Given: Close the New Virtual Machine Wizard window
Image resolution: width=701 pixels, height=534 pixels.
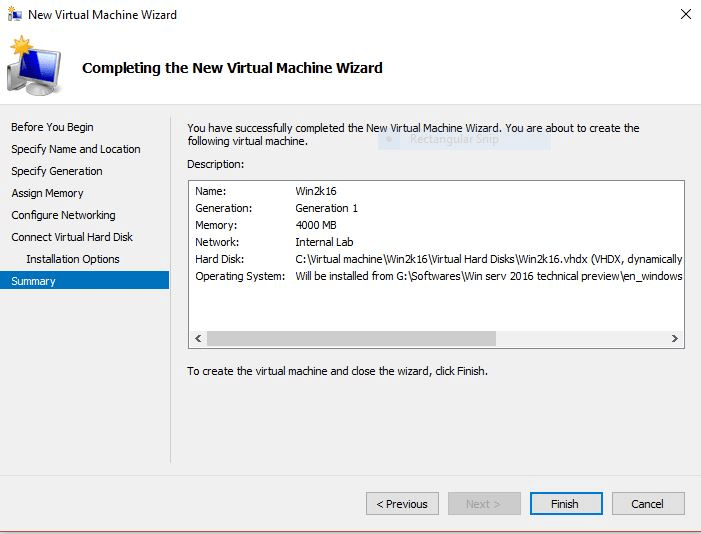Looking at the screenshot, I should tap(685, 15).
